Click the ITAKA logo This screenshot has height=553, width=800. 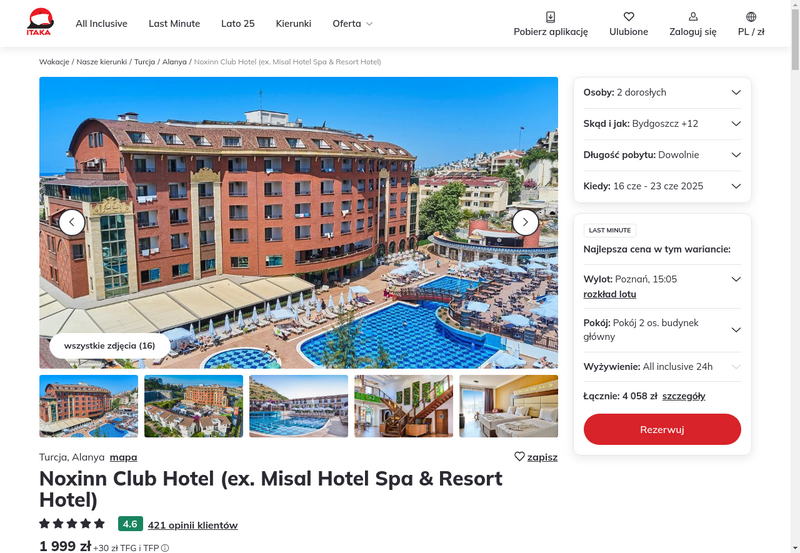[40, 22]
